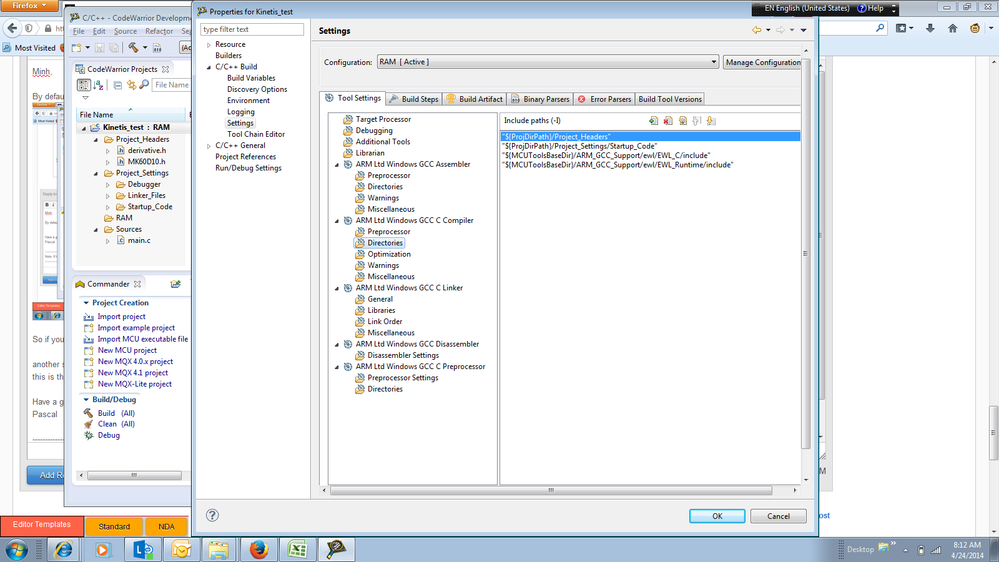Select Project_Settings/Startup_Code include path
The width and height of the screenshot is (999, 562).
click(579, 146)
